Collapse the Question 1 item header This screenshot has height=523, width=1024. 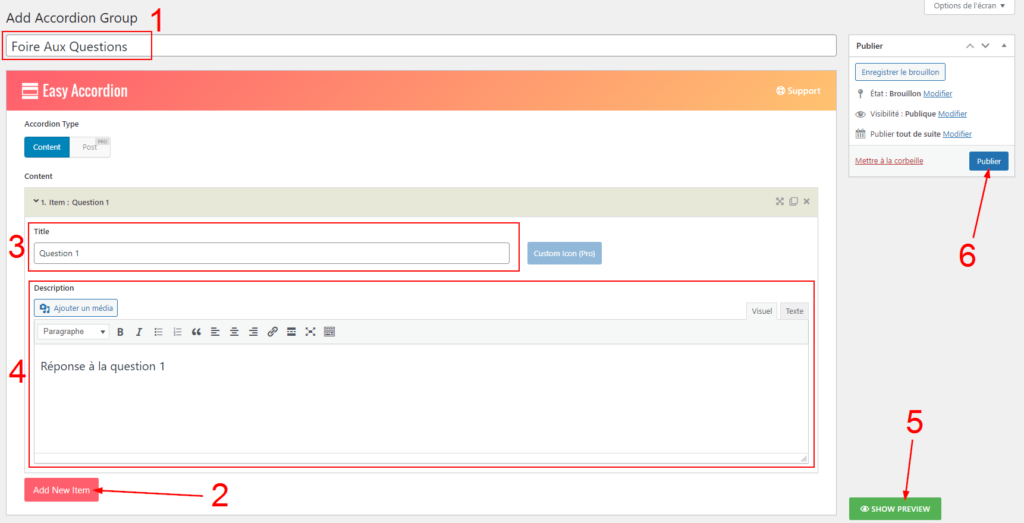(x=36, y=201)
